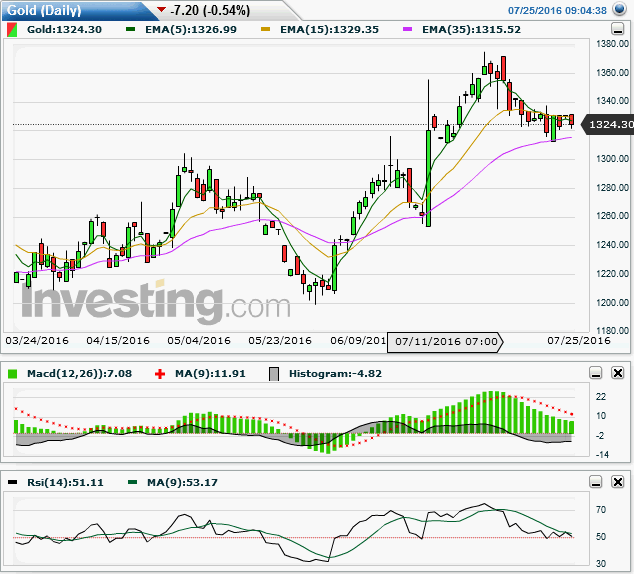
Task: Click the 03/24/2016 date axis label
Action: click(x=37, y=340)
